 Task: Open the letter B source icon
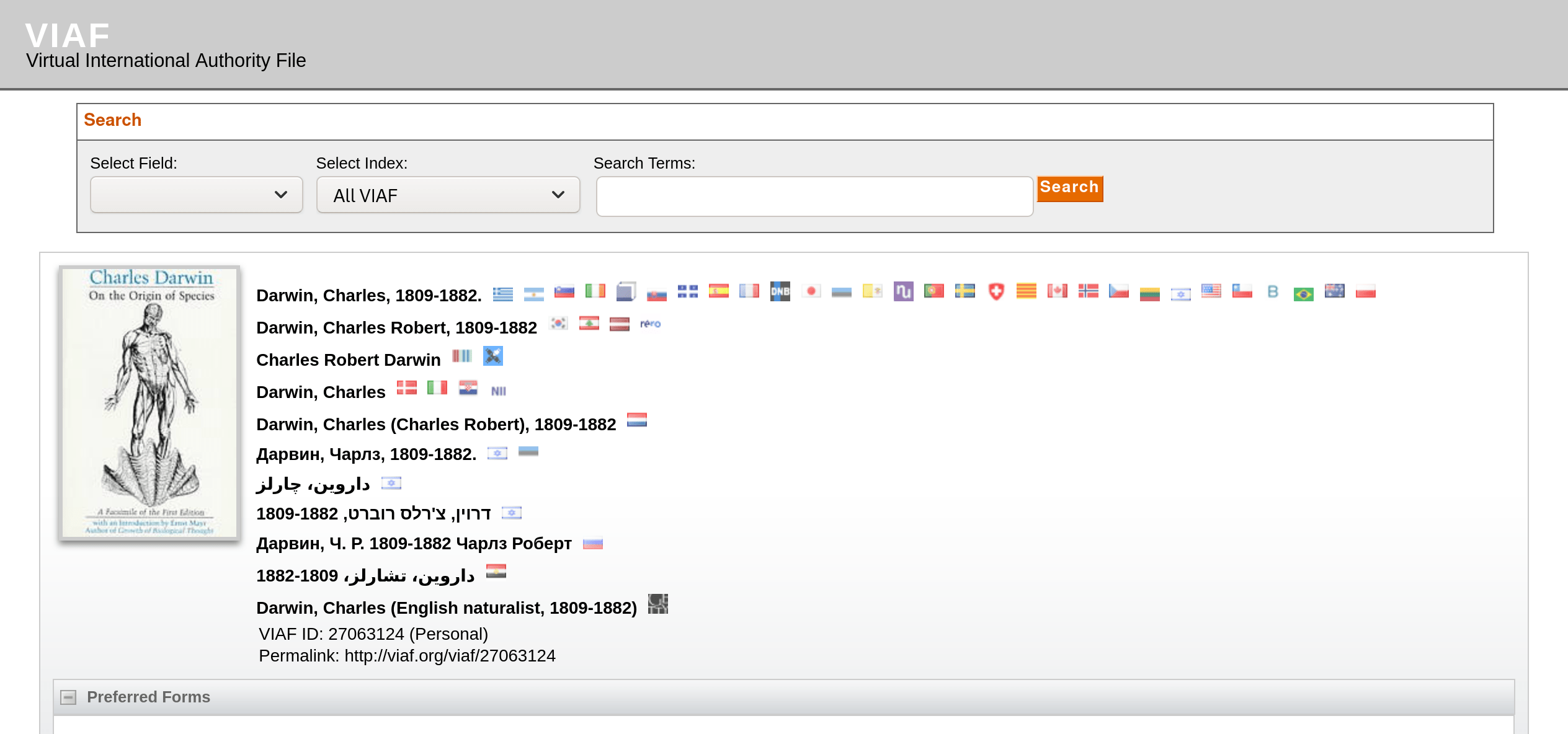pyautogui.click(x=1273, y=291)
